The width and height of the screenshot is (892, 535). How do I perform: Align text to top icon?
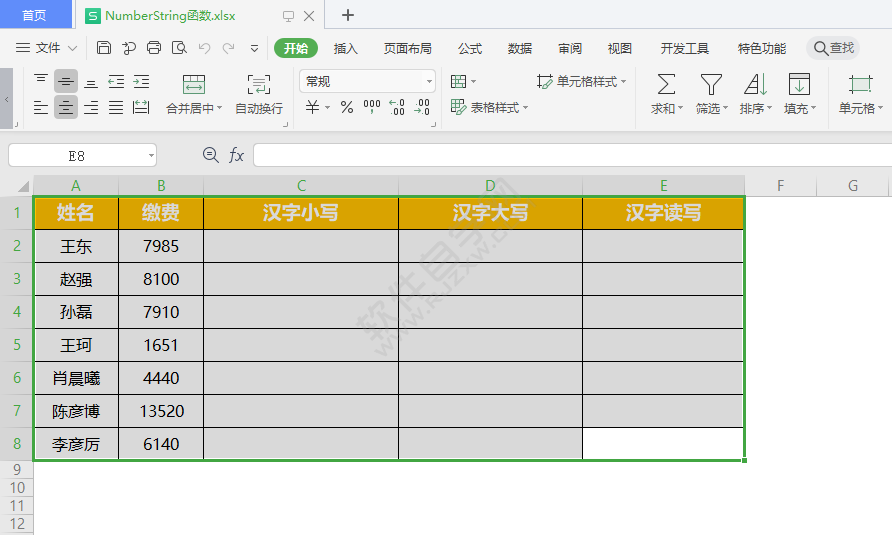tap(41, 80)
